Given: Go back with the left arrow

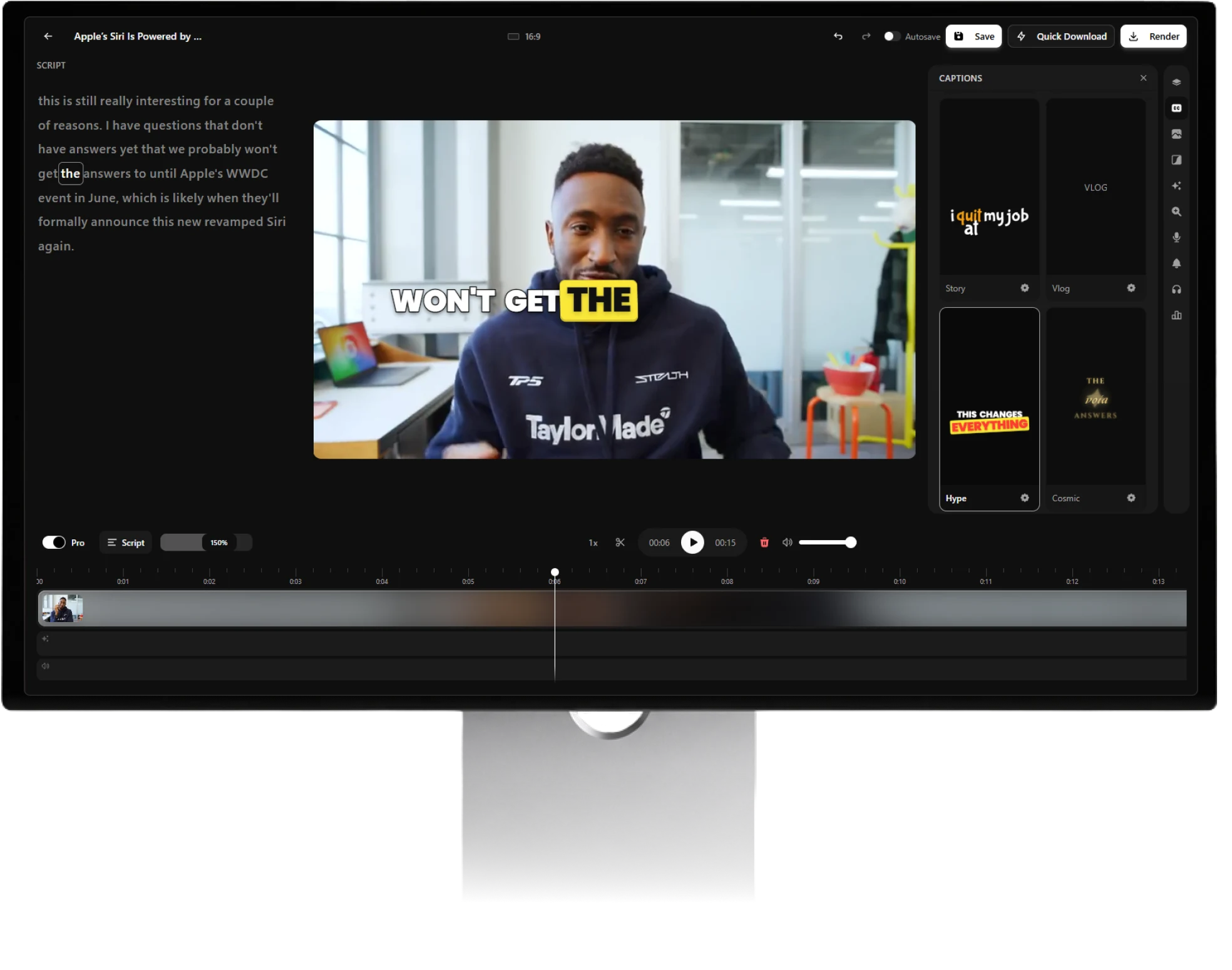Looking at the screenshot, I should click(x=48, y=36).
